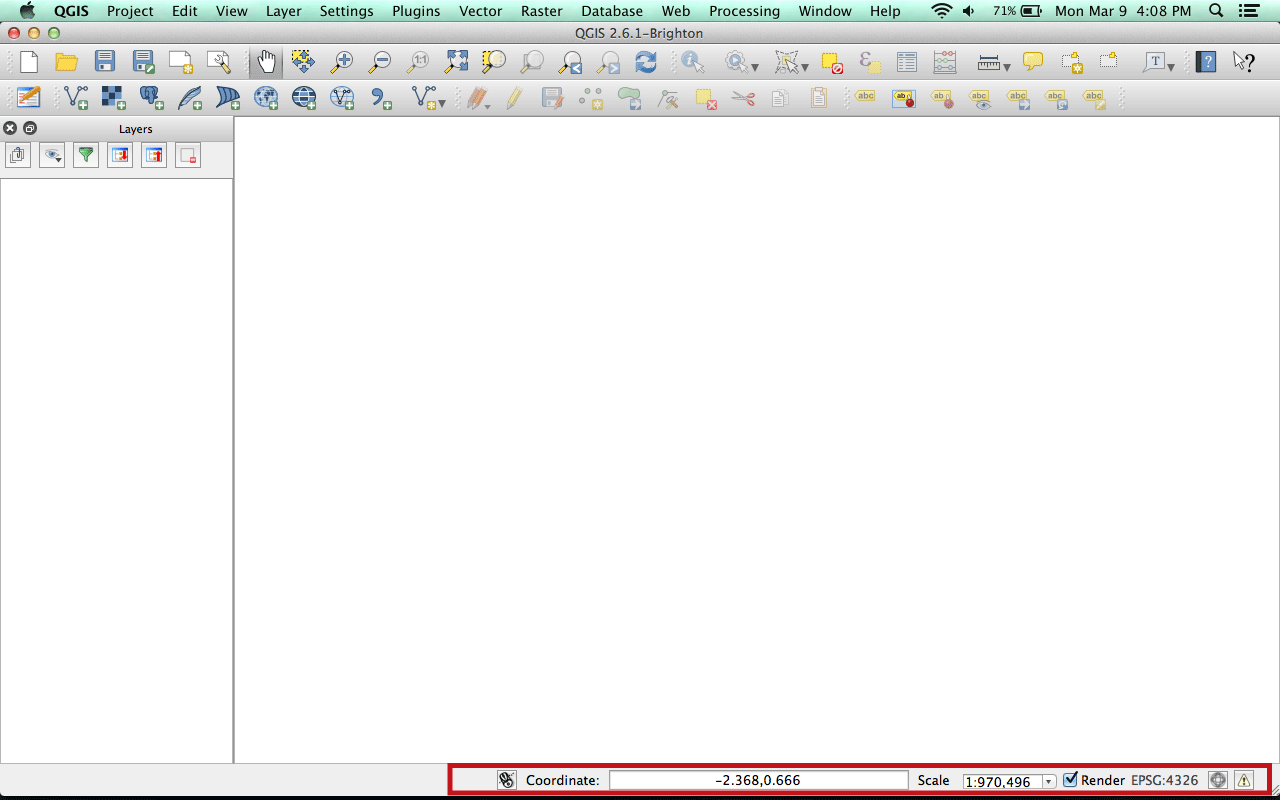Click the Show Bookmarks icon
The image size is (1280, 800).
[x=1109, y=62]
